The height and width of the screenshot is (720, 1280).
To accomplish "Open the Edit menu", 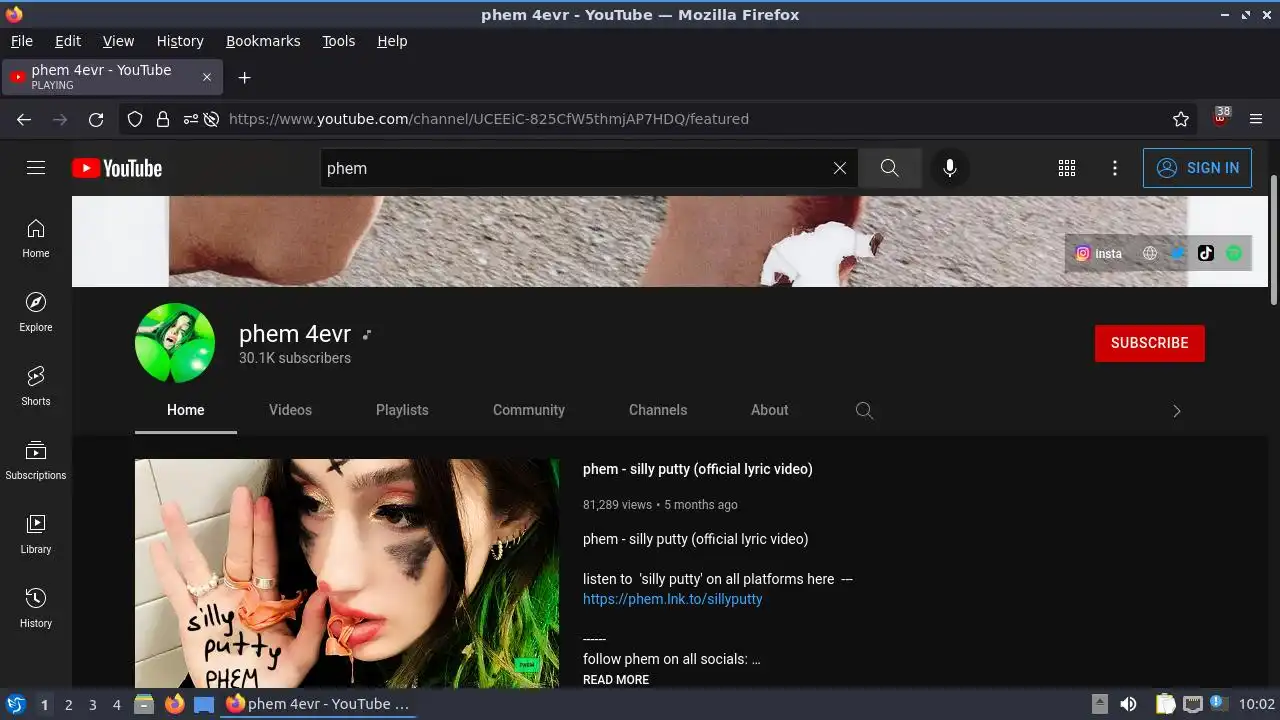I will (68, 41).
